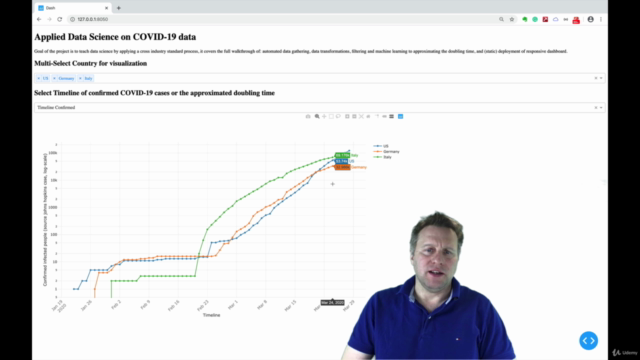Open the Chrome three-dot menu
This screenshot has width=640, height=360.
pyautogui.click(x=601, y=19)
